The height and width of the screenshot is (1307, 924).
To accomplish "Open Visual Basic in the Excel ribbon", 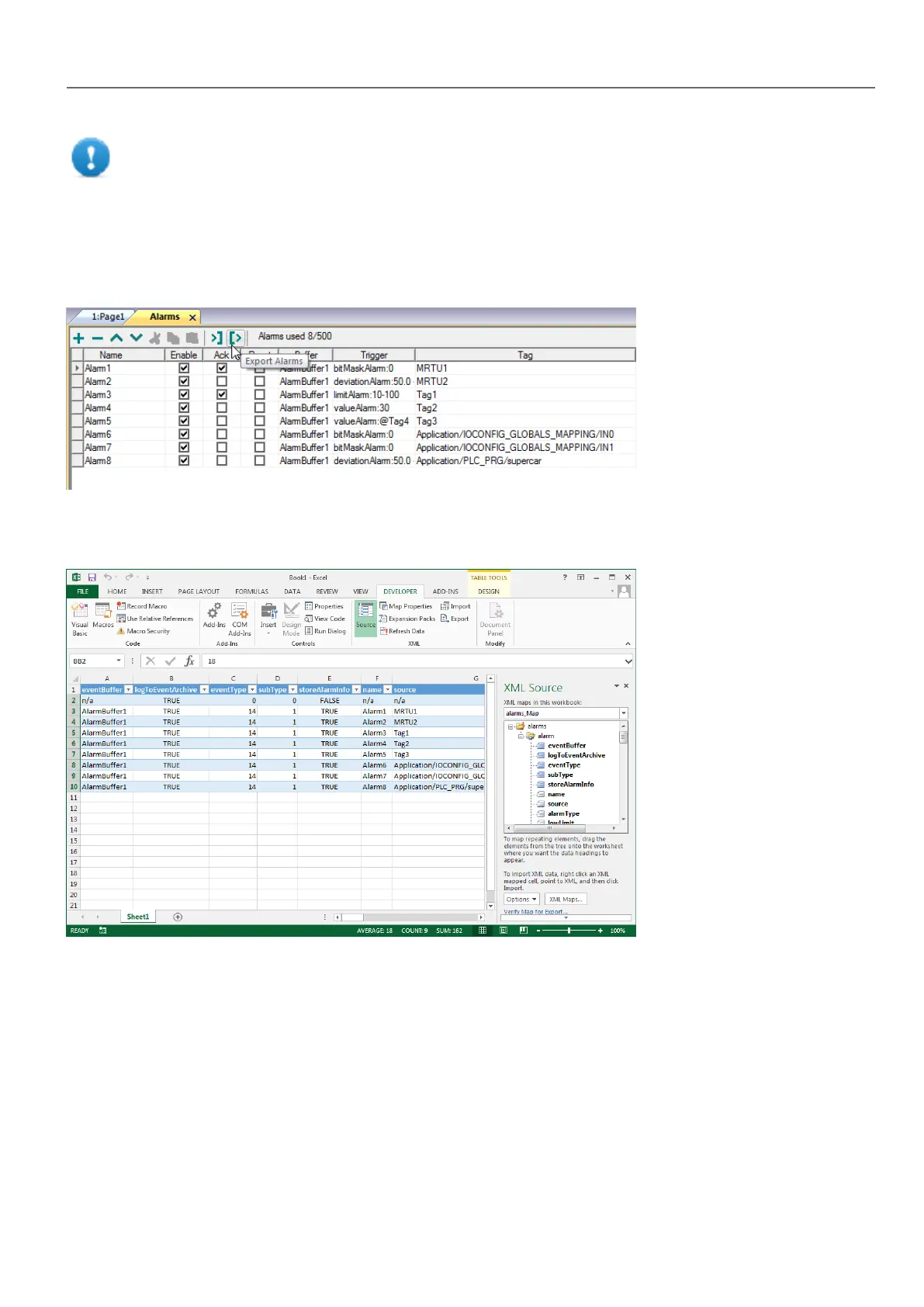I will 80,619.
